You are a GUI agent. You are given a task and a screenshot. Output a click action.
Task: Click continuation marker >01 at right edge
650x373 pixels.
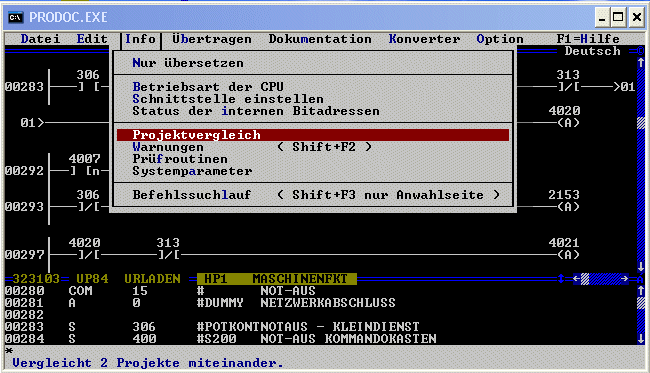pyautogui.click(x=624, y=87)
